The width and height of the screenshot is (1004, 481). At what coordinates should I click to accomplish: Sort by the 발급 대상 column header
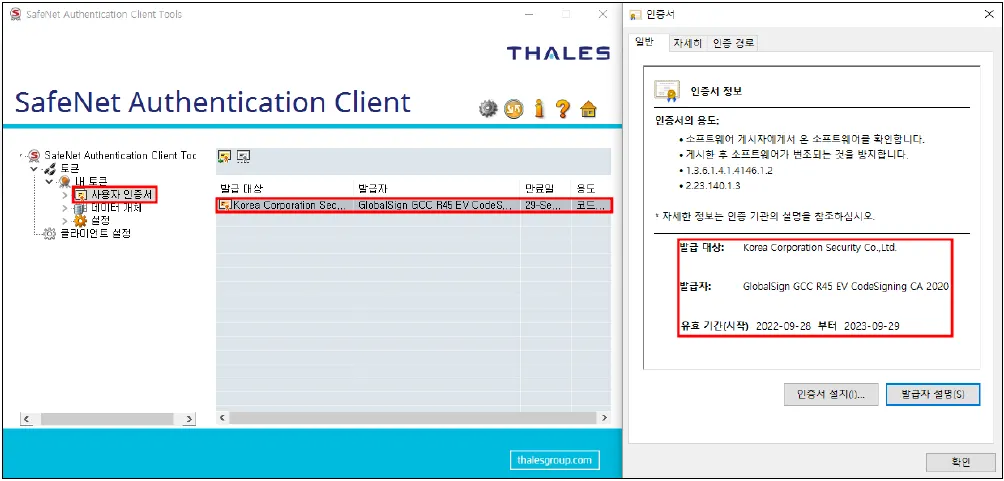click(284, 188)
